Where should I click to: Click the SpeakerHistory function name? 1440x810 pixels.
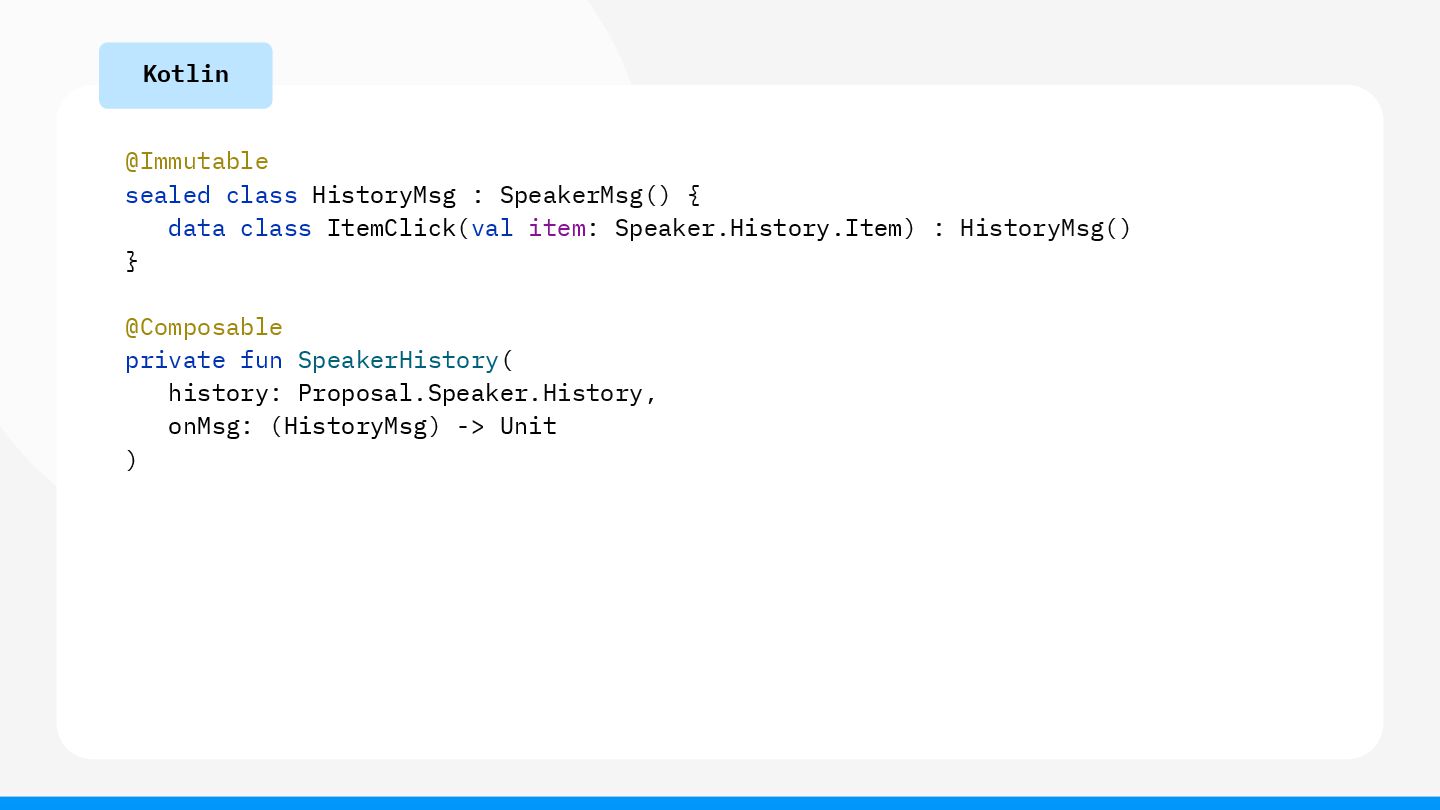tap(398, 360)
